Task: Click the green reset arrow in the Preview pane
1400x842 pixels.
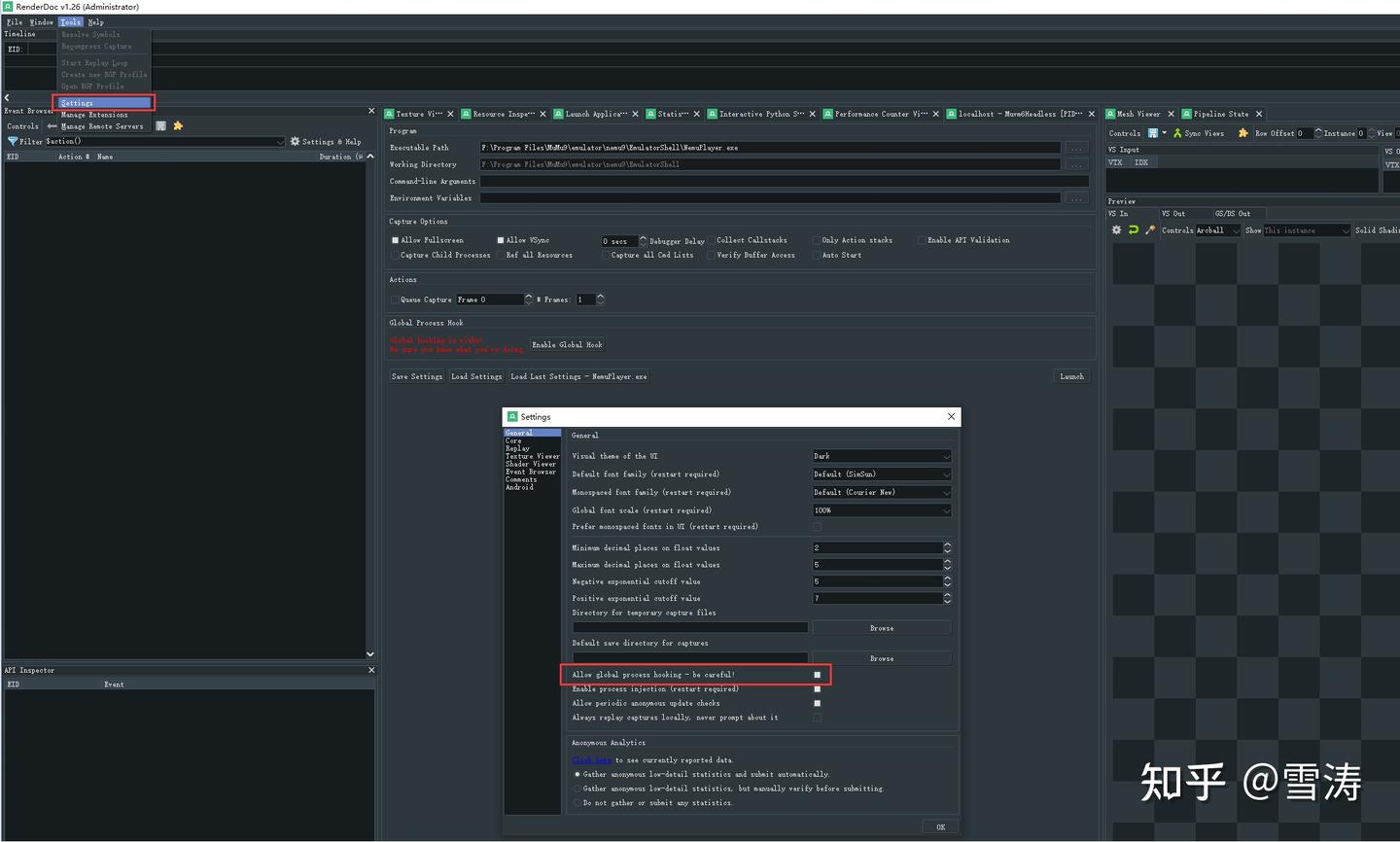Action: [1134, 229]
